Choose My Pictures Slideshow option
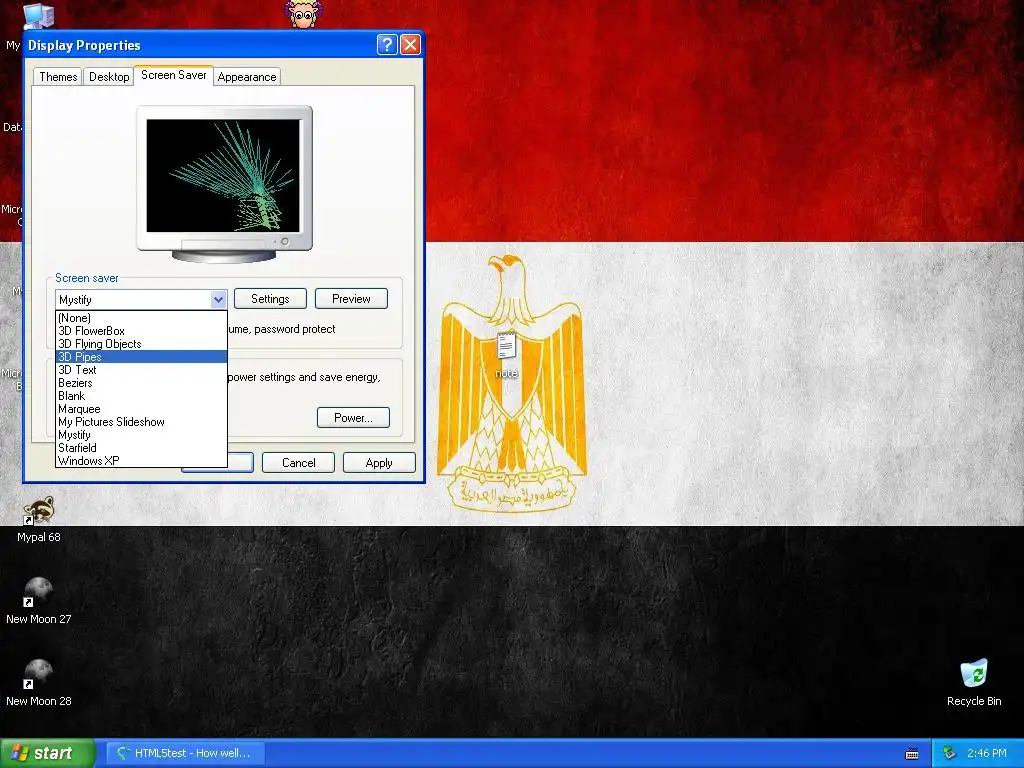 [x=141, y=422]
